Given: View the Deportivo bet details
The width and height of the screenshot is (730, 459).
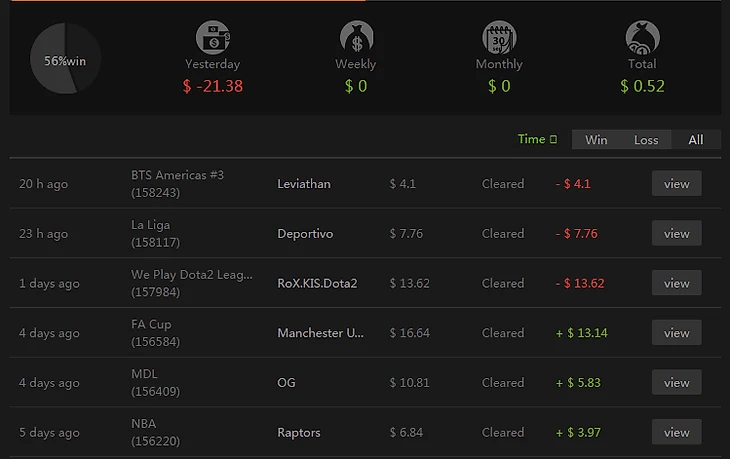Looking at the screenshot, I should tap(676, 233).
